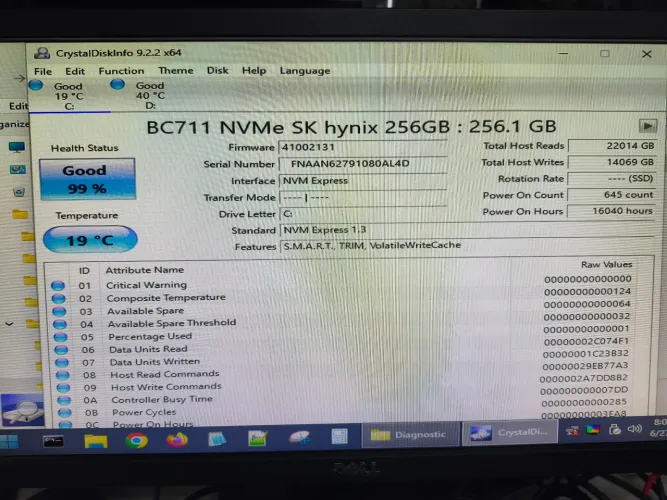Select the Percentage Used attribute row
Image resolution: width=667 pixels, height=500 pixels.
click(342, 335)
